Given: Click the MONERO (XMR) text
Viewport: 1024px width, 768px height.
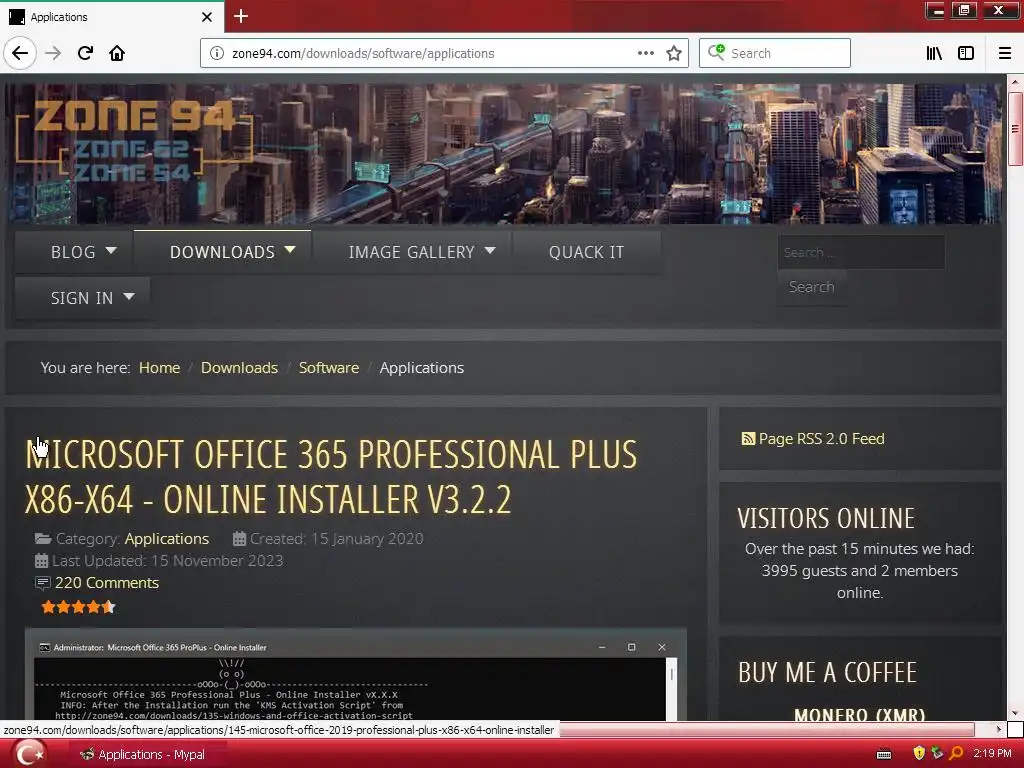Looking at the screenshot, I should pyautogui.click(x=859, y=714).
